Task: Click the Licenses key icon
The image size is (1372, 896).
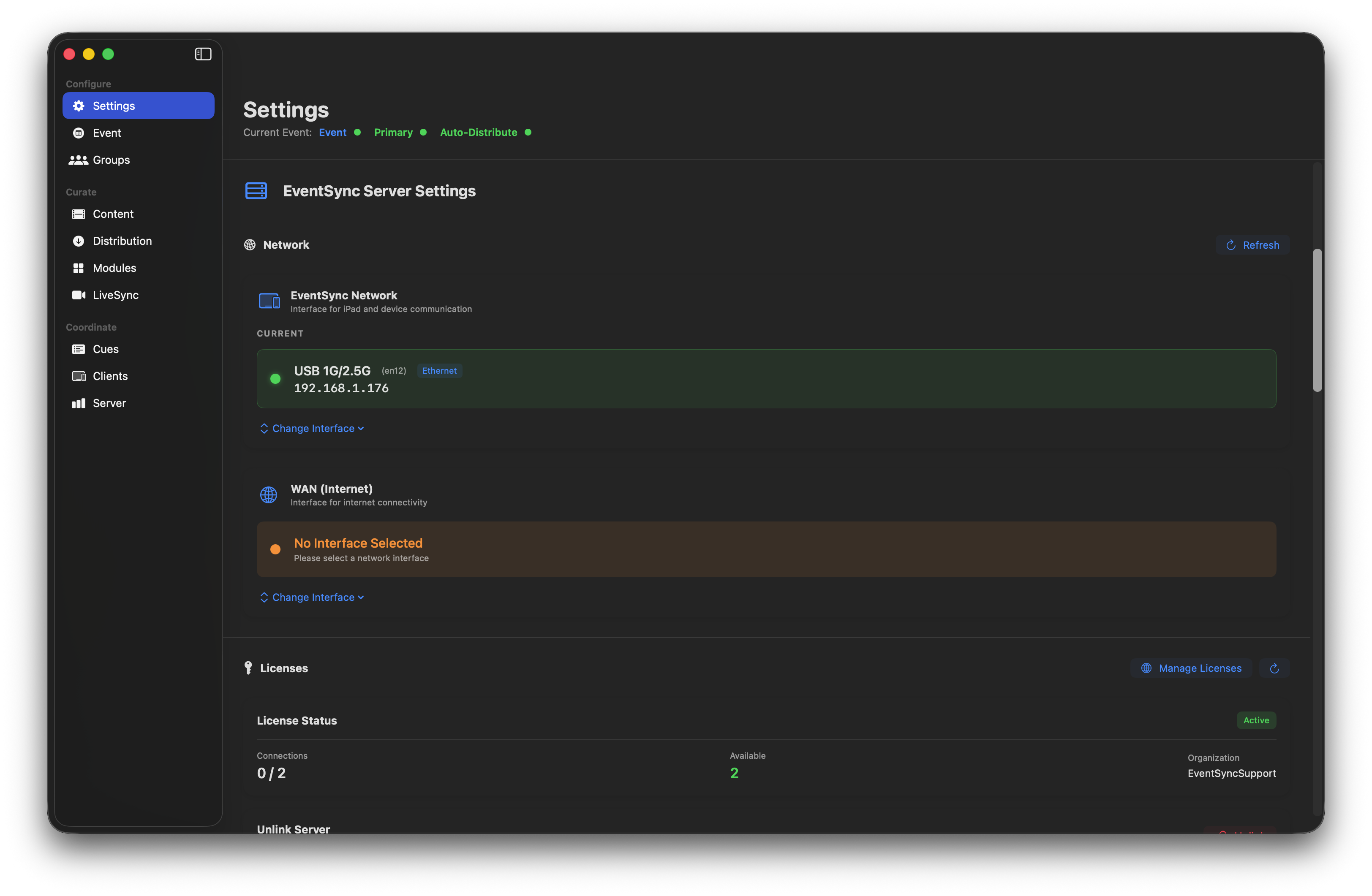Action: [248, 668]
